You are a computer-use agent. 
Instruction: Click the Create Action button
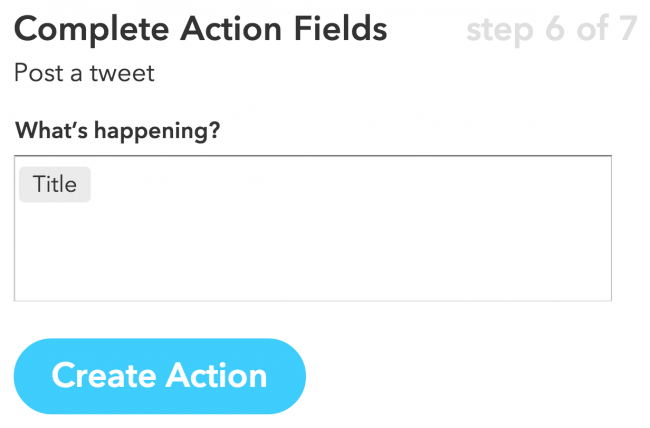pos(159,376)
